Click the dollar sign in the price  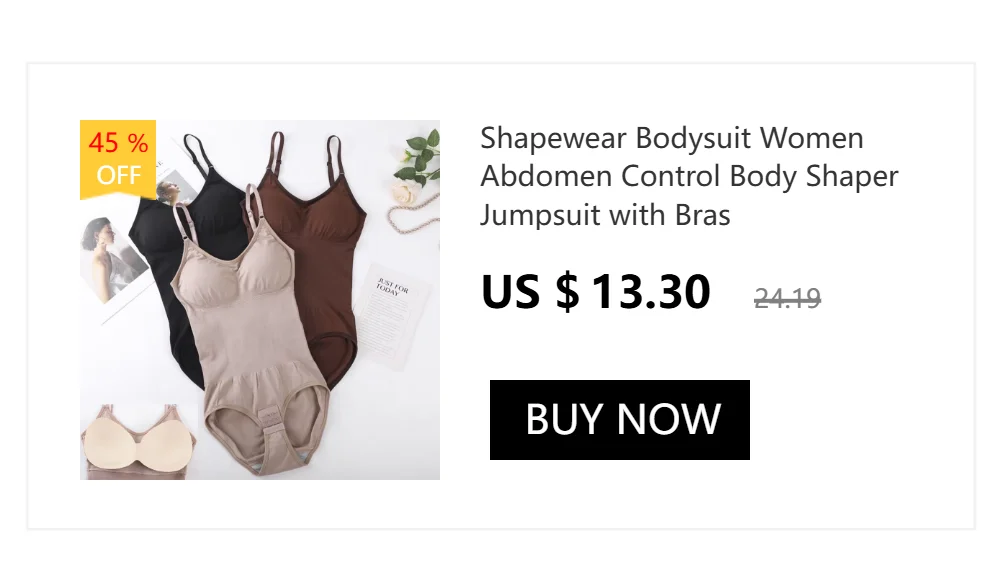pyautogui.click(x=567, y=291)
